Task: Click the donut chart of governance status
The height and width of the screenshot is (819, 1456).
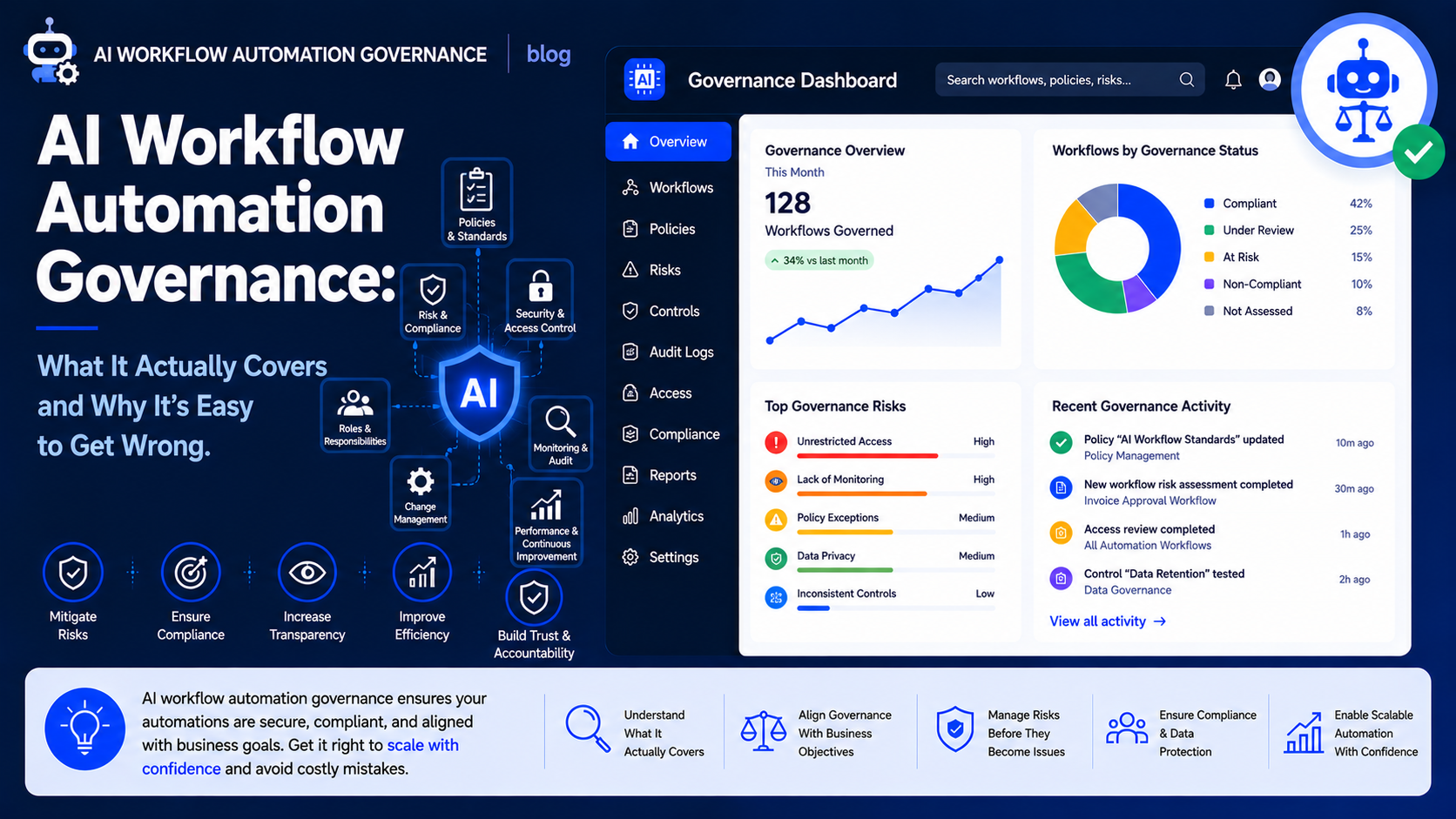Action: [x=1117, y=248]
